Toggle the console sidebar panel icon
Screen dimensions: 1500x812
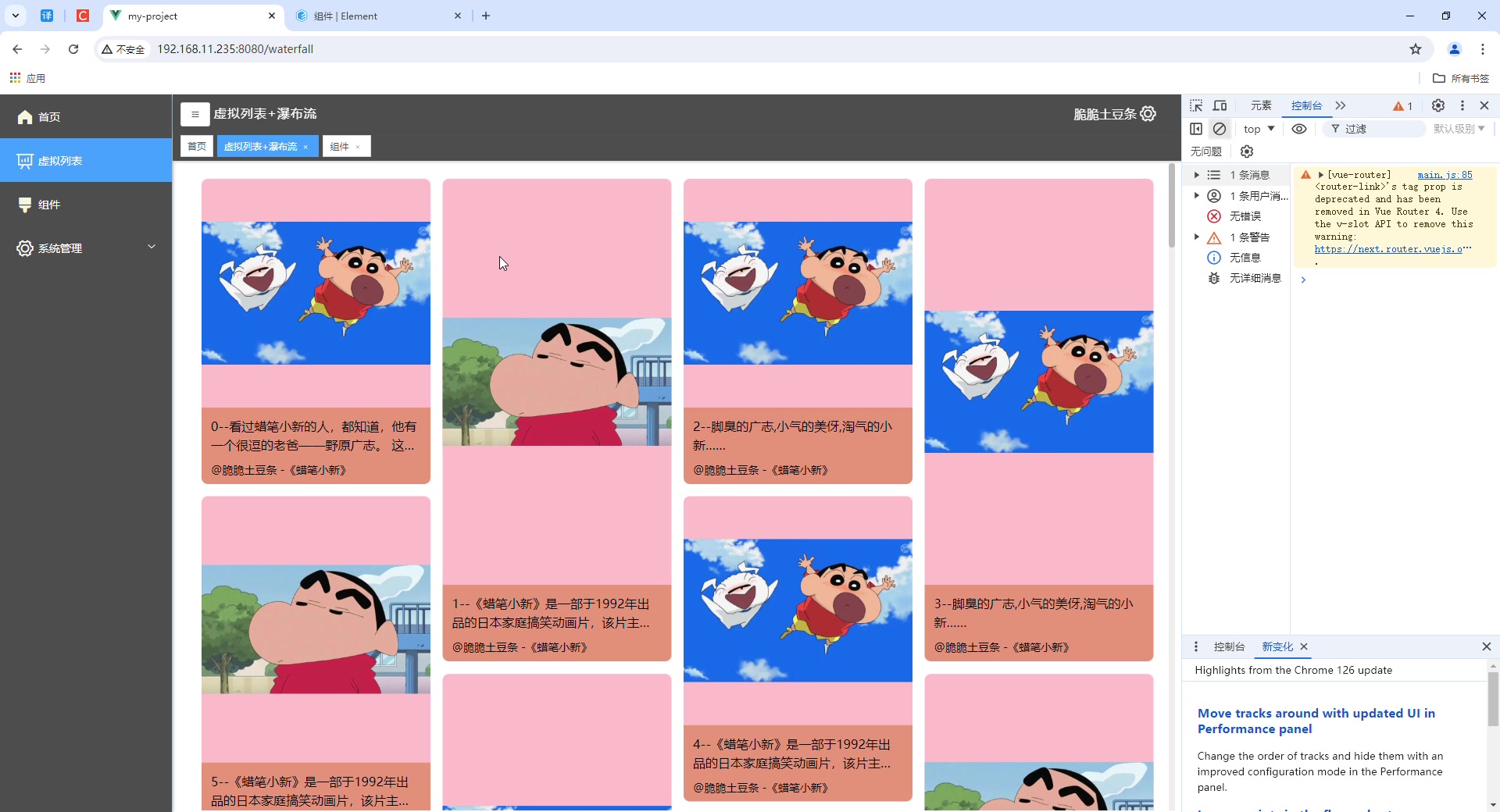(x=1196, y=129)
